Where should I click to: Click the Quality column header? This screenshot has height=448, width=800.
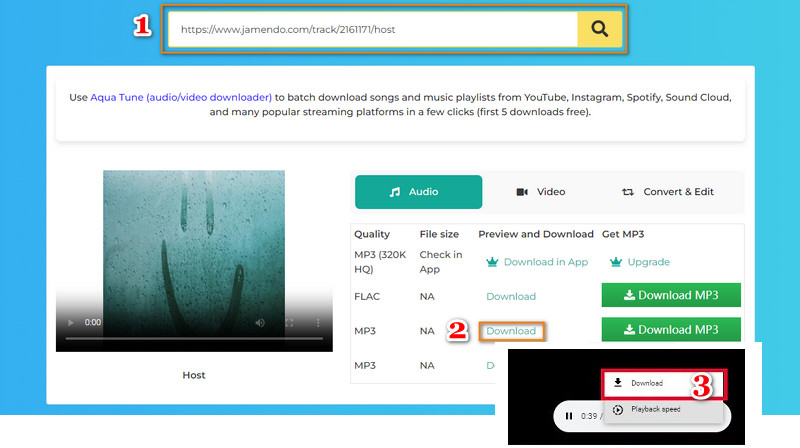point(372,234)
